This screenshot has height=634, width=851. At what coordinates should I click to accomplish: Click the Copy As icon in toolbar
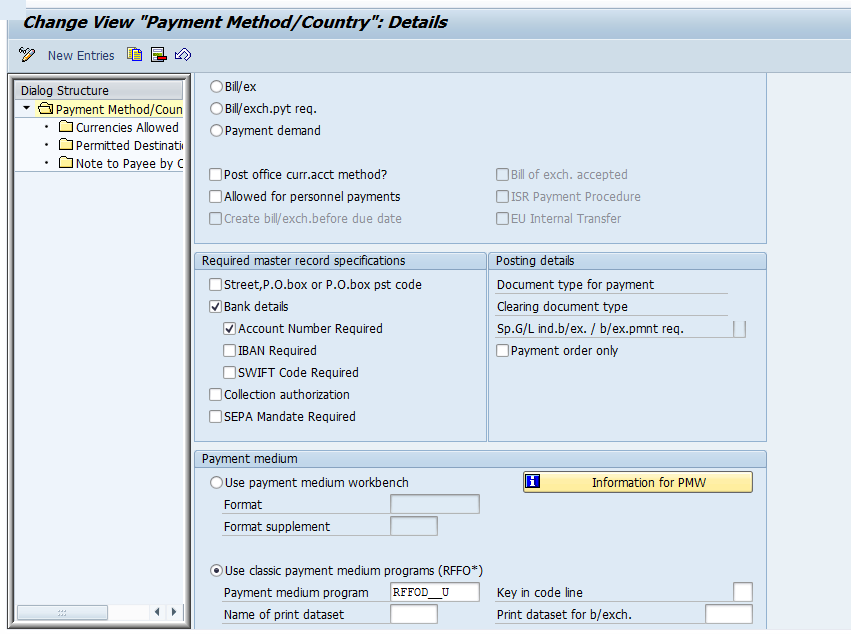click(x=135, y=54)
